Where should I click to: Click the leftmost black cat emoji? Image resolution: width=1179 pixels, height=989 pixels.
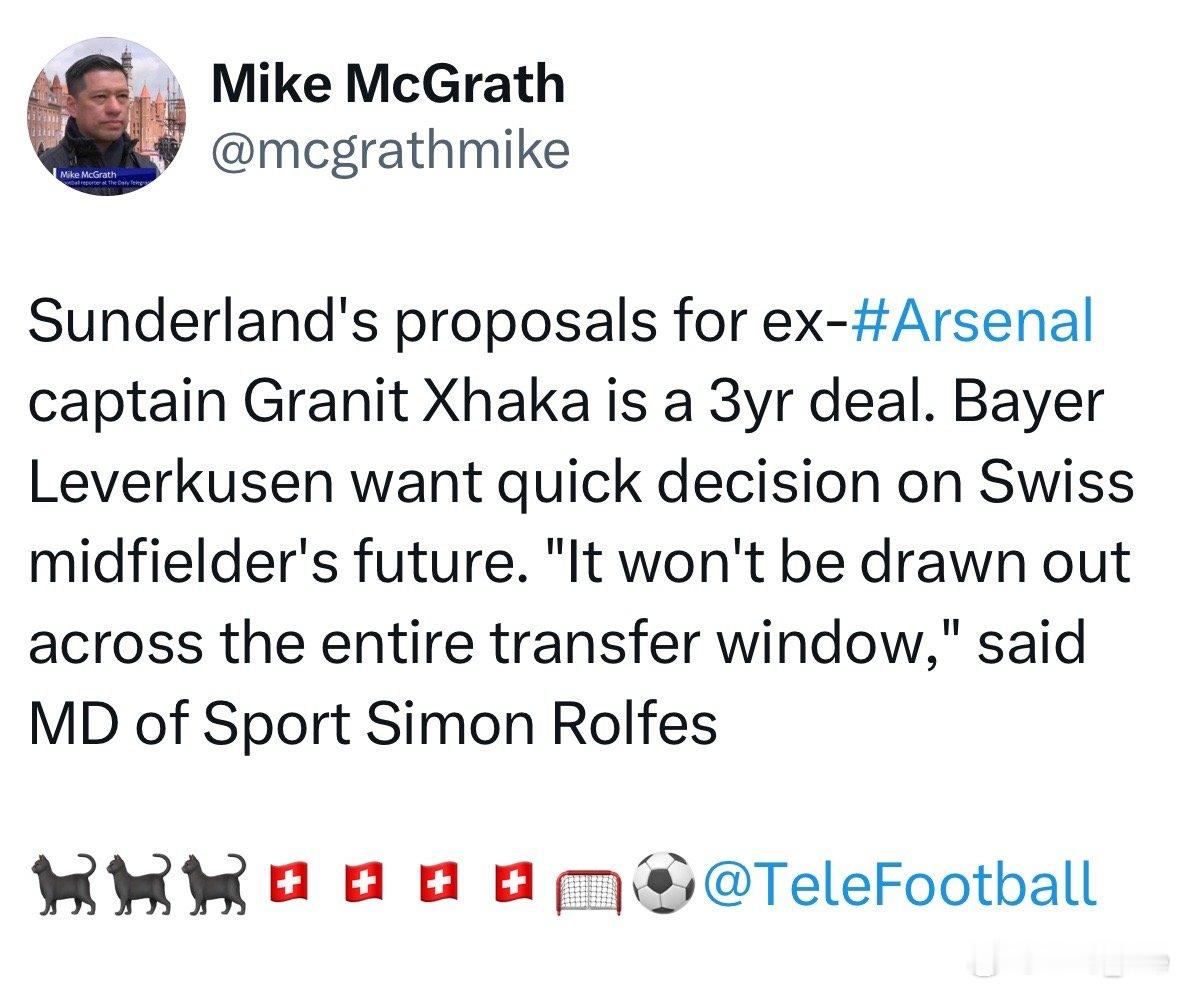pyautogui.click(x=63, y=884)
